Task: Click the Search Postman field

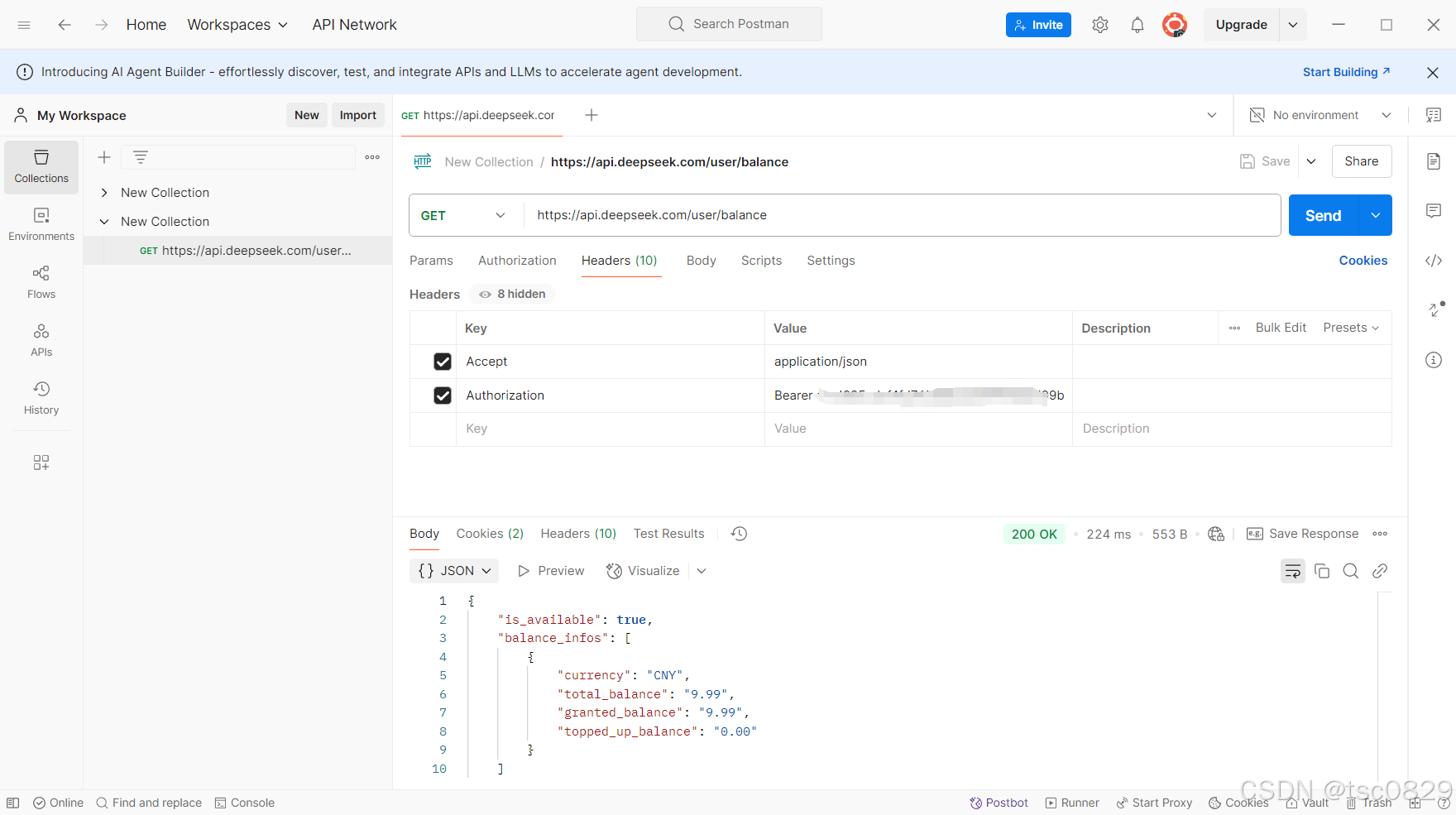Action: (x=729, y=24)
